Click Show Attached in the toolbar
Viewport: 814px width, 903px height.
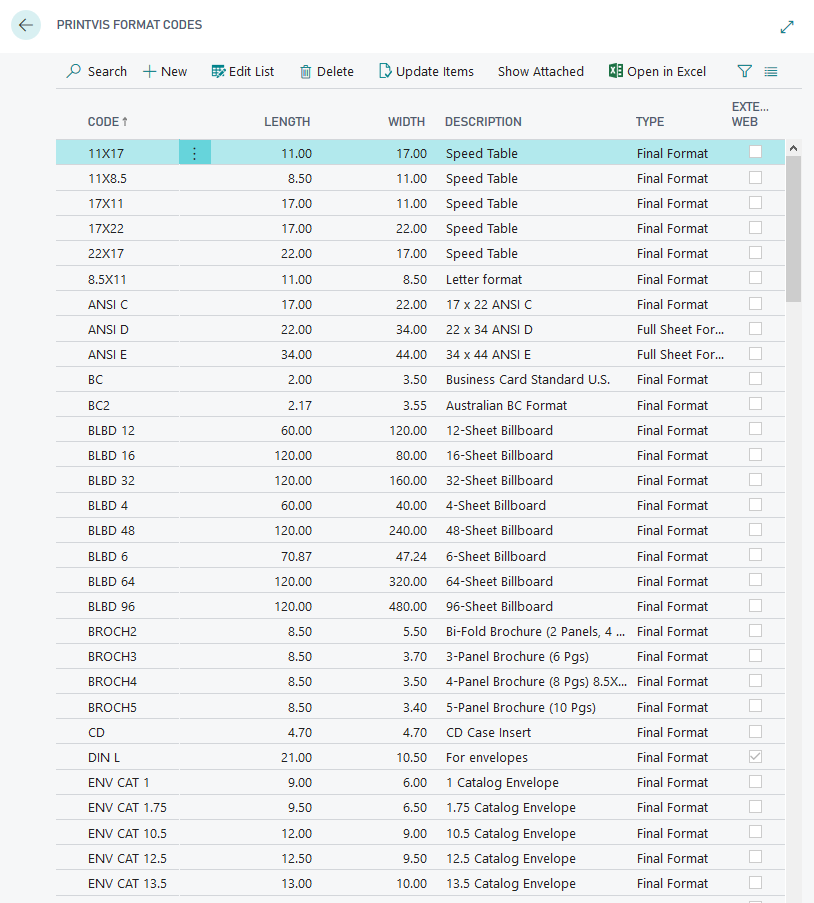[540, 71]
